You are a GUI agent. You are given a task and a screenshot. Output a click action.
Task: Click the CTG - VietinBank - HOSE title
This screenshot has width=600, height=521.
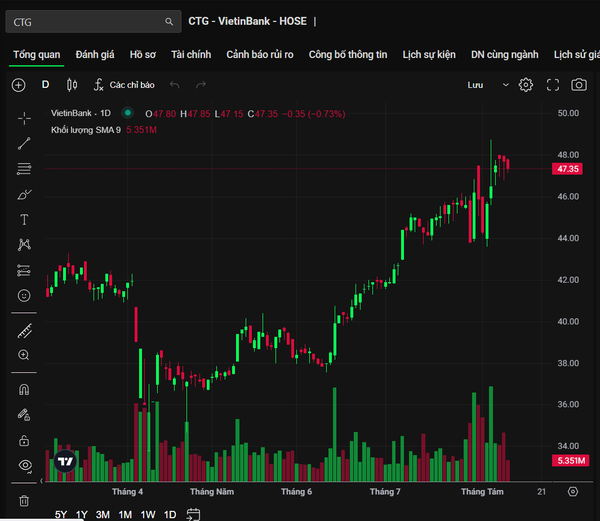(247, 21)
